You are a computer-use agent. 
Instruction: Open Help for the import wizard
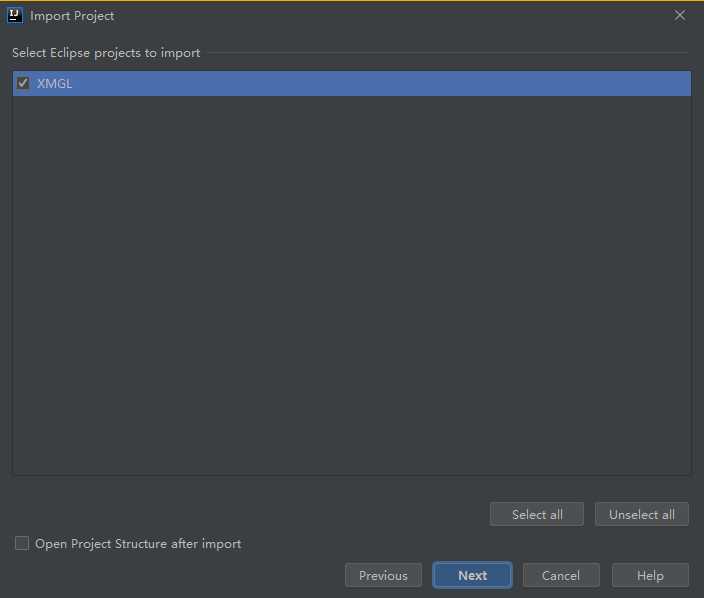[650, 575]
